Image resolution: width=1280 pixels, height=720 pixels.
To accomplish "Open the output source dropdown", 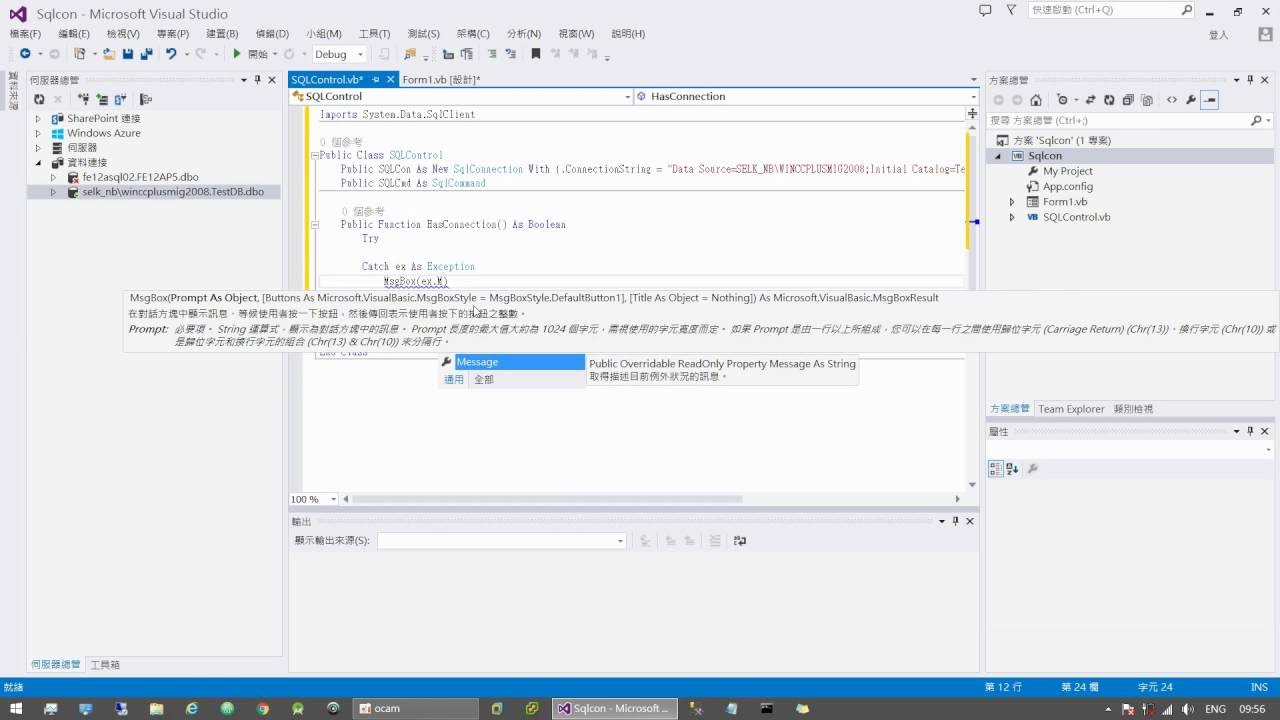I will coord(501,541).
